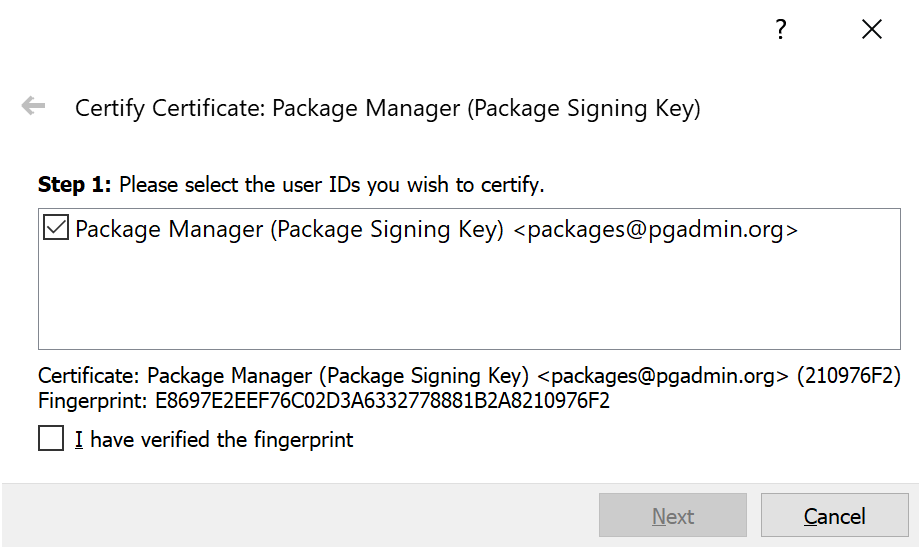Click the 'Certificate:' label text
921x549 pixels.
[89, 377]
